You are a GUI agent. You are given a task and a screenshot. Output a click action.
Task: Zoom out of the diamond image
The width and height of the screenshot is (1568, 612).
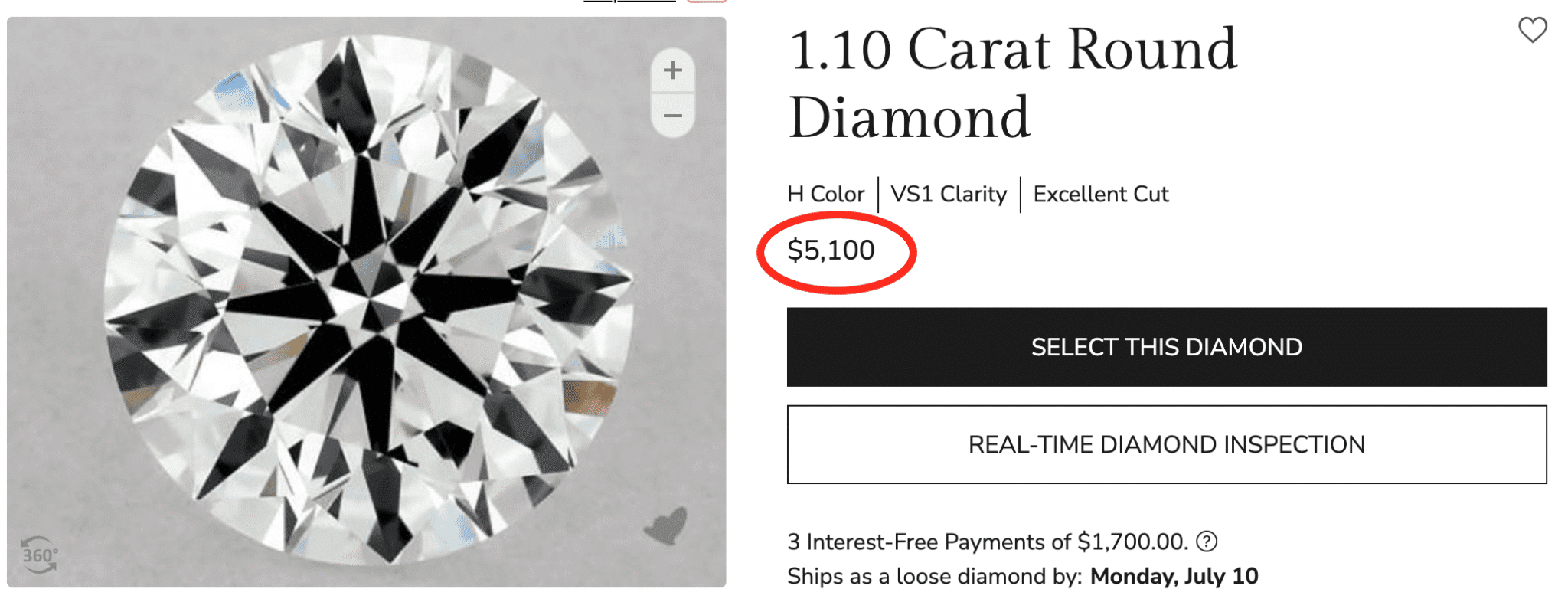pyautogui.click(x=672, y=116)
